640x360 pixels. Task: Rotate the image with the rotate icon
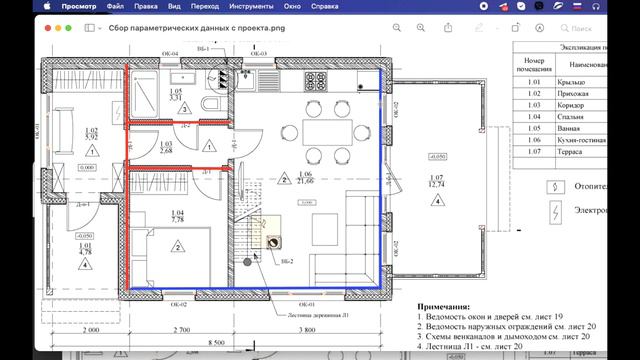tap(516, 27)
